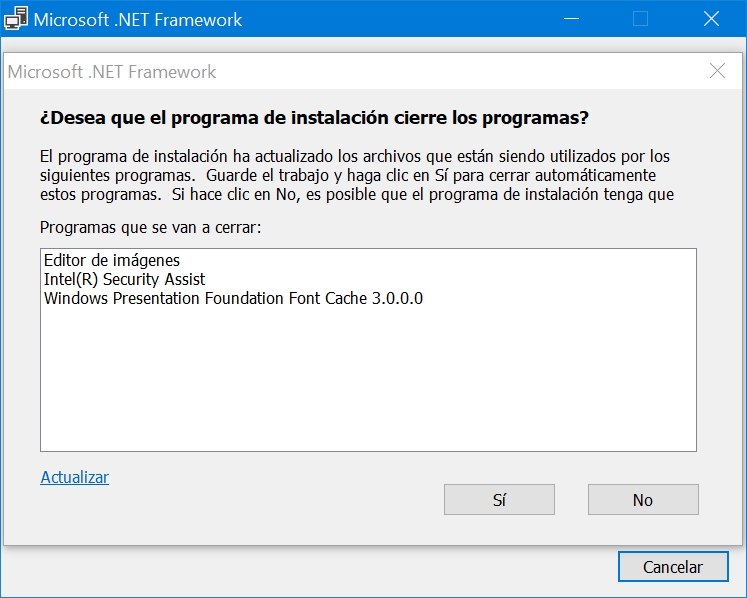Click the .NET Framework installer icon in title bar

(15, 19)
